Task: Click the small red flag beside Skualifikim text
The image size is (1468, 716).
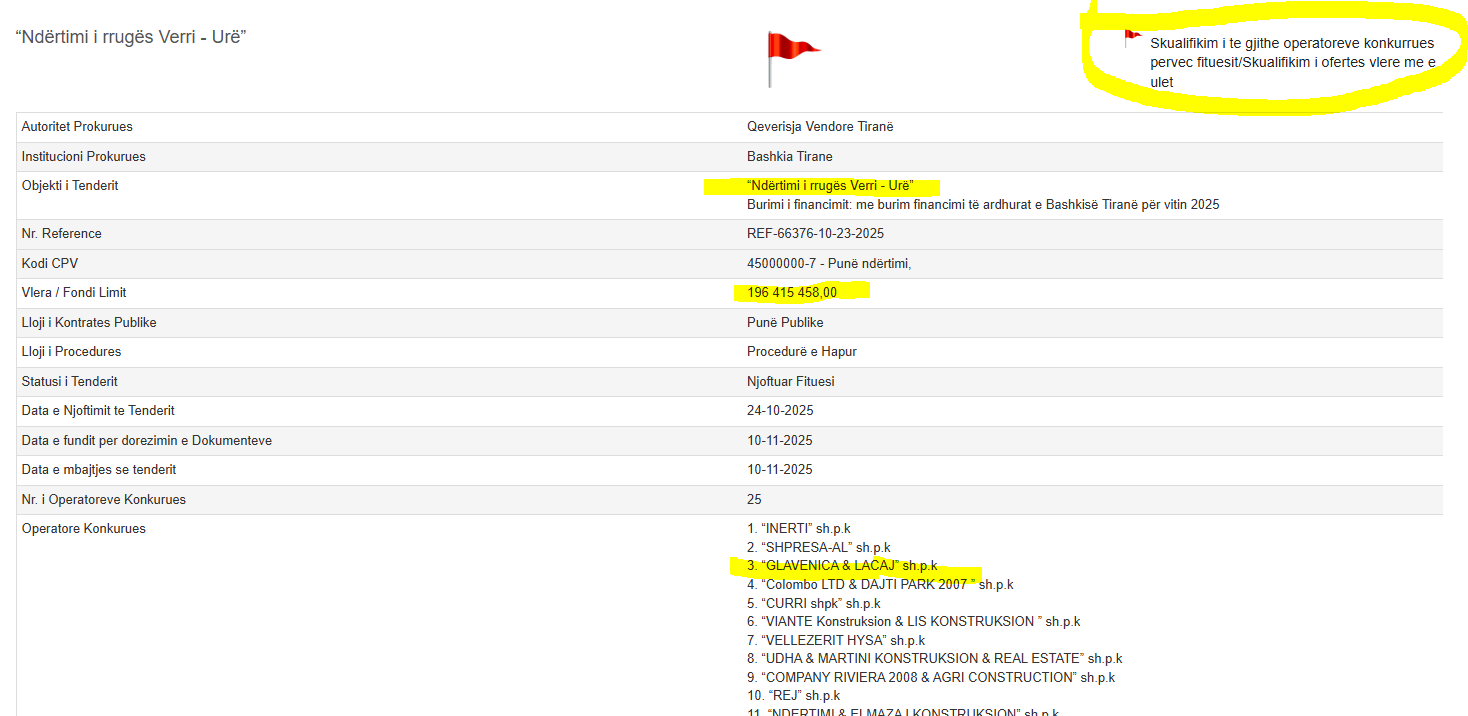Action: tap(1132, 38)
